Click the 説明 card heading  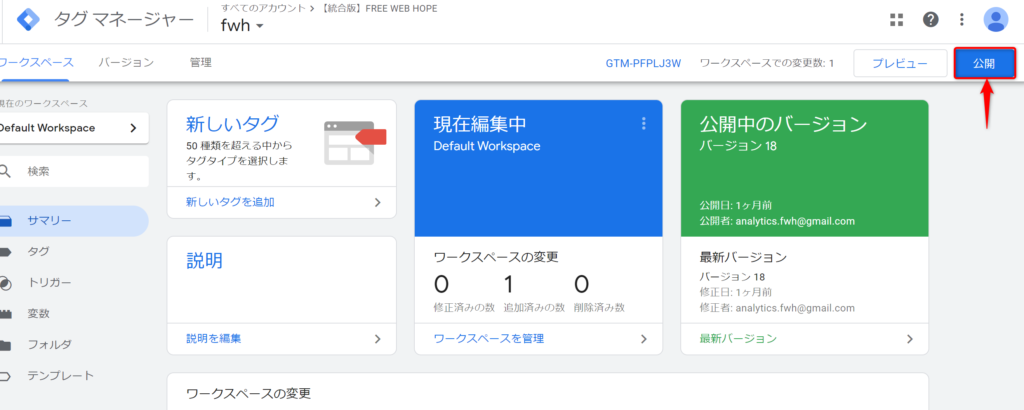point(204,260)
